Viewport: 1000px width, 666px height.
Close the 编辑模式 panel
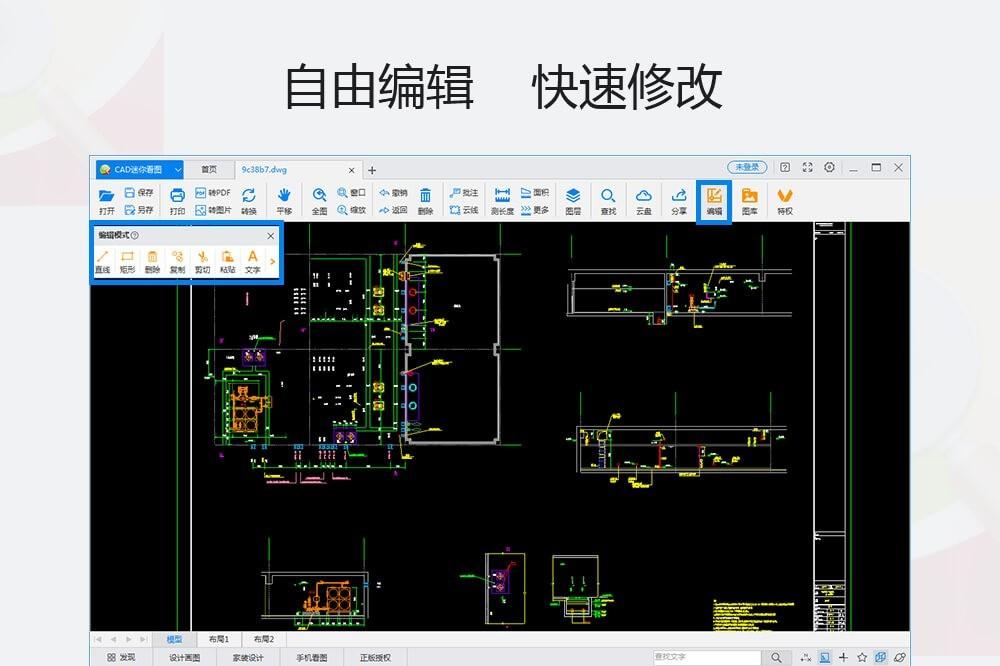pos(270,235)
